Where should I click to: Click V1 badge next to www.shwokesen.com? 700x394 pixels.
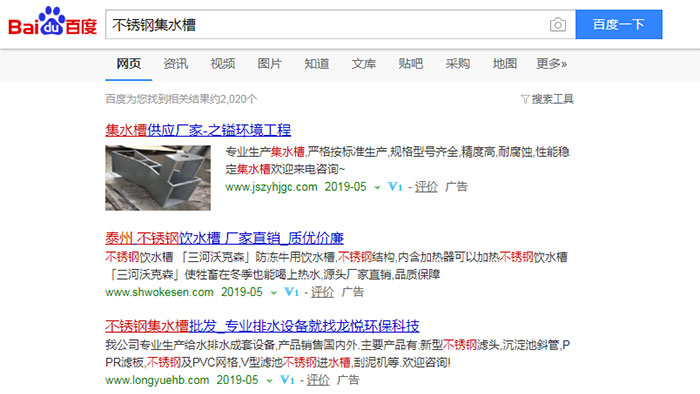coord(292,292)
